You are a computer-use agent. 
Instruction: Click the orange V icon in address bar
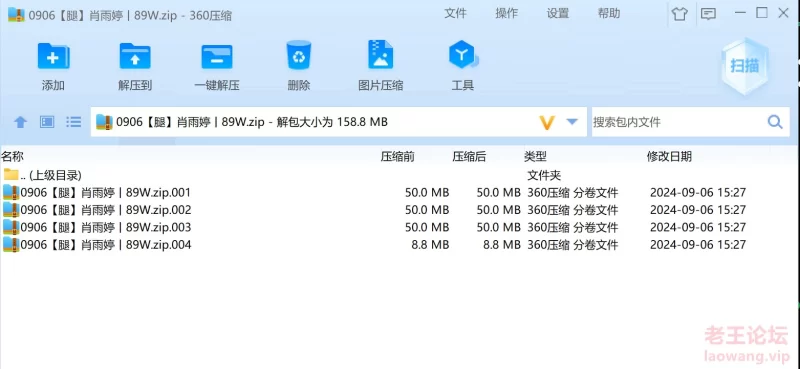click(547, 122)
